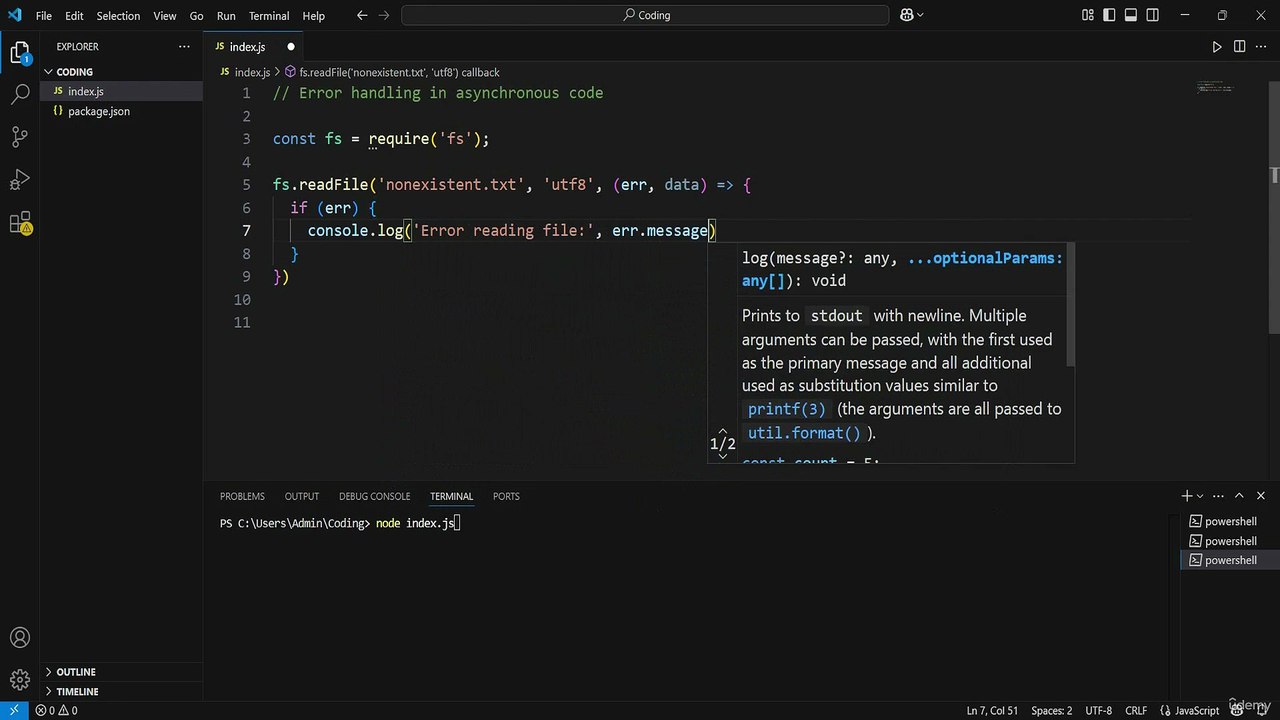The width and height of the screenshot is (1280, 720).
Task: Open the Copilot chat icon in title bar
Action: click(906, 15)
